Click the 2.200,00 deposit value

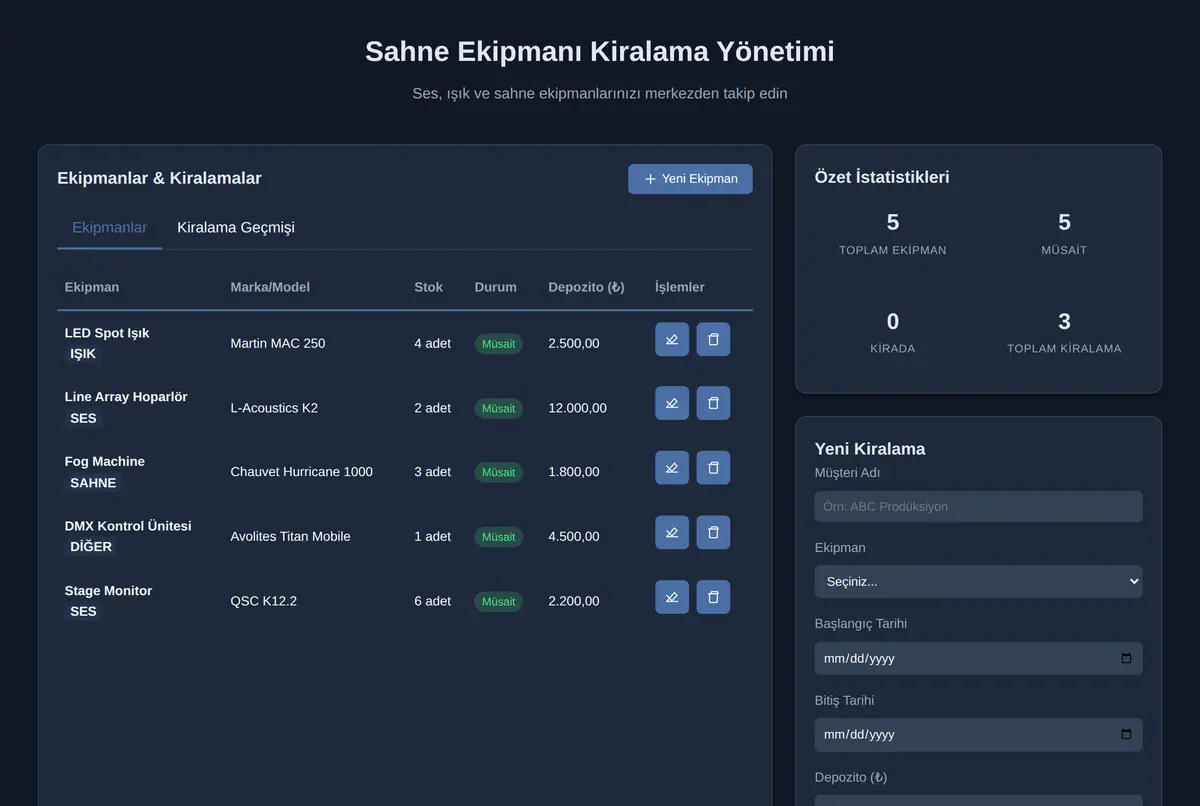574,601
